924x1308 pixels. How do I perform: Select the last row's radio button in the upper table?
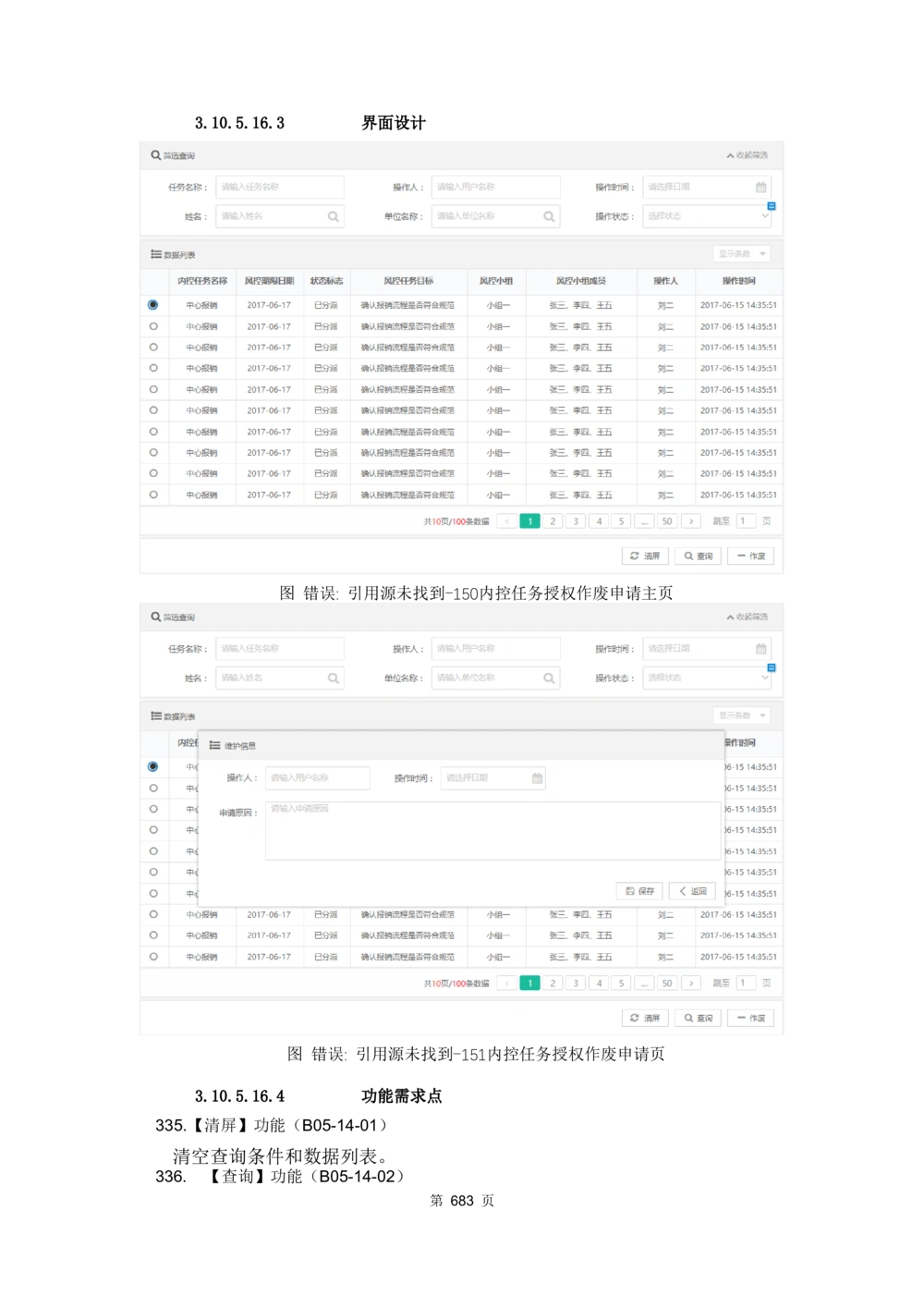coord(153,495)
